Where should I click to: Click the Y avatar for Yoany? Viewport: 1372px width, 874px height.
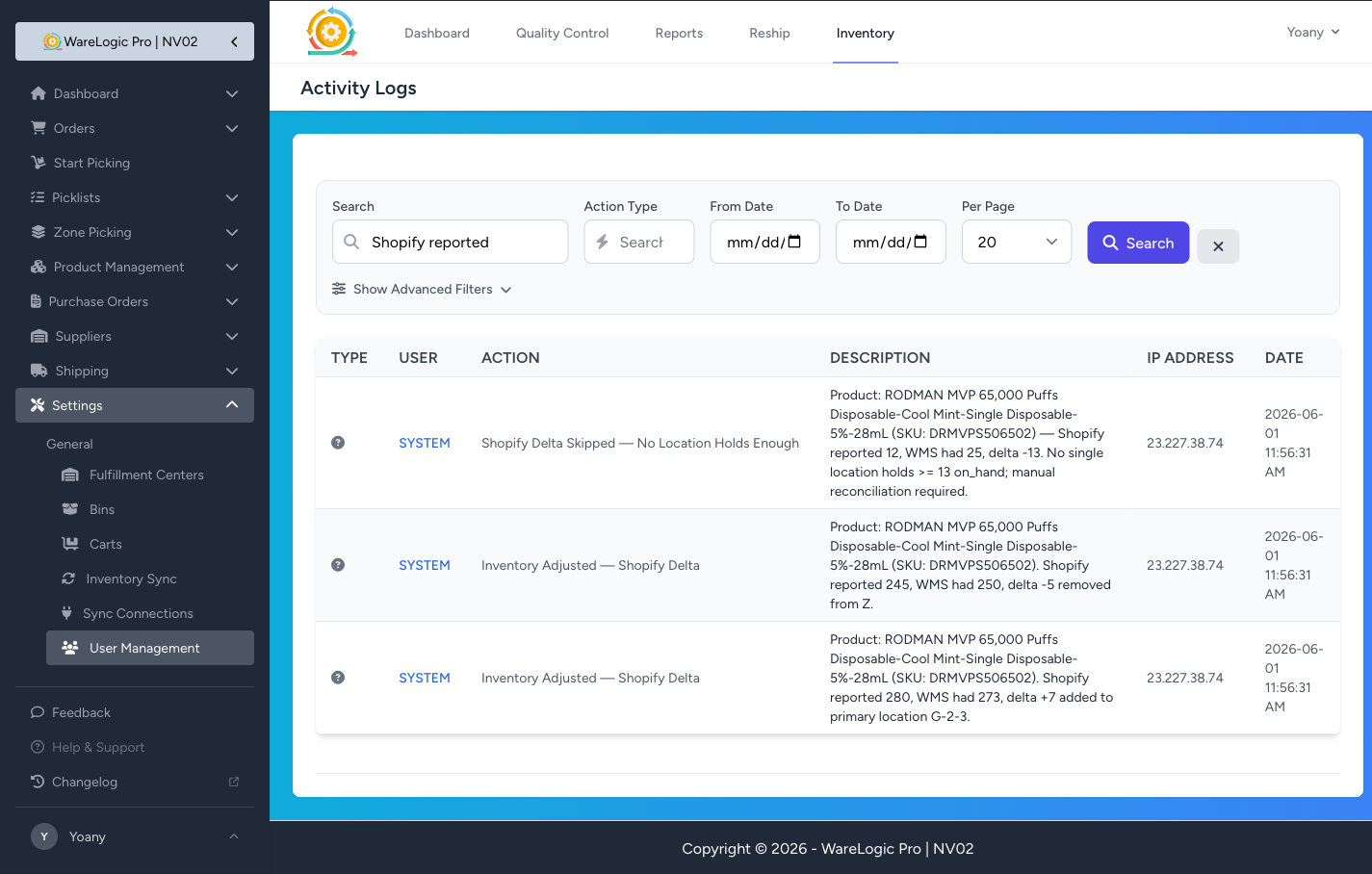click(x=44, y=836)
